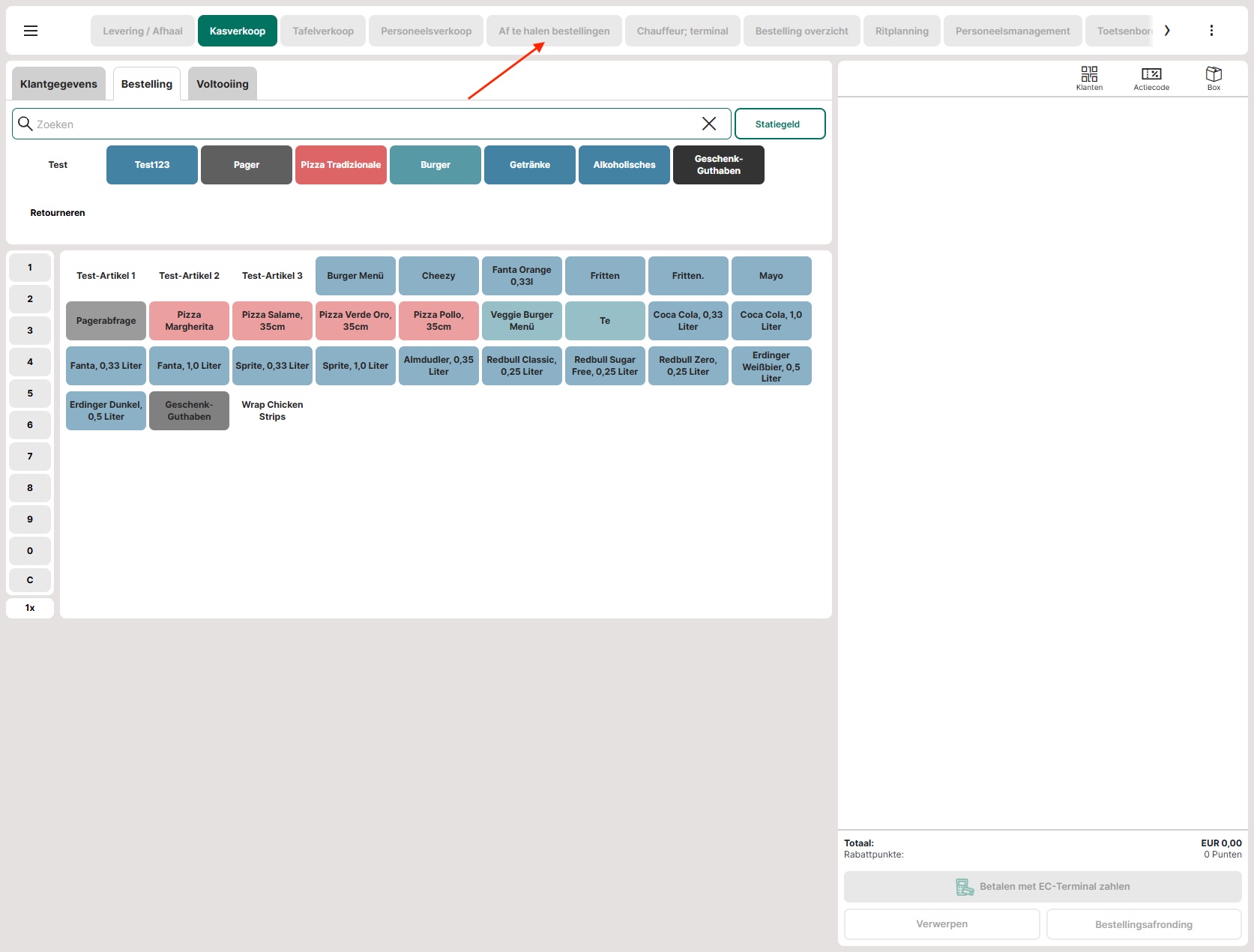Click the Verwerpen button
The height and width of the screenshot is (952, 1254).
click(941, 924)
